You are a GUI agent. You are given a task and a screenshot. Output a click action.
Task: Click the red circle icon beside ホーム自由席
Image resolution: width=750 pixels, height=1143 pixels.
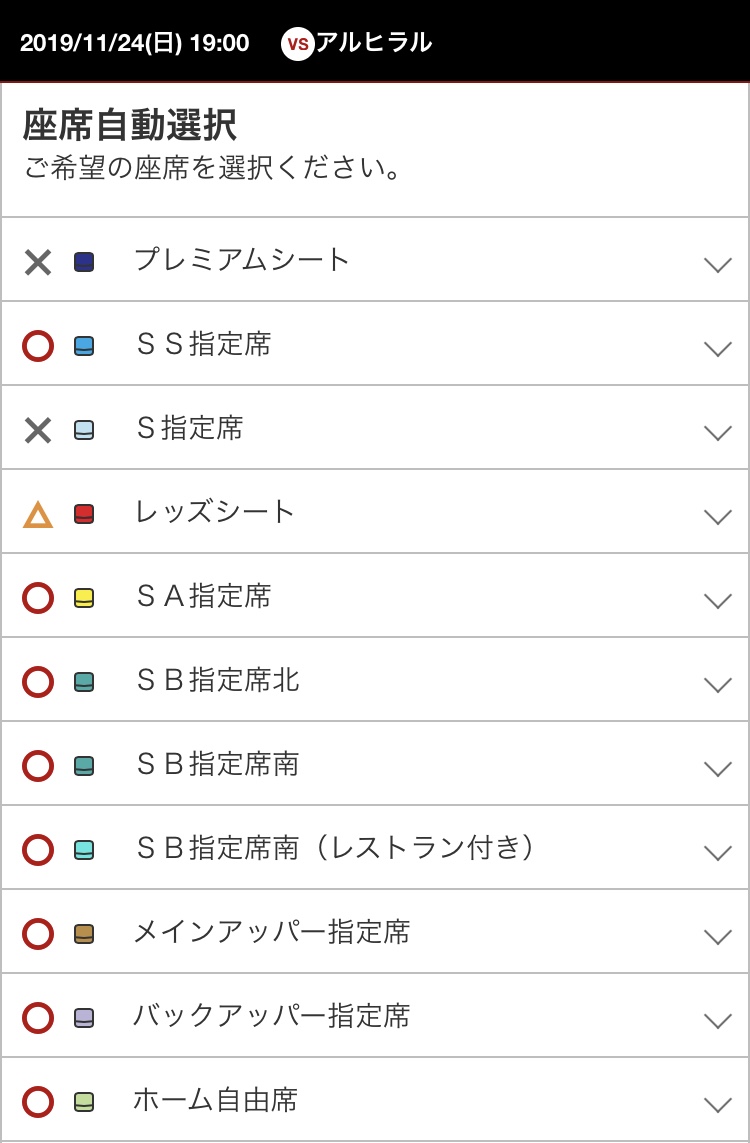click(x=38, y=1103)
